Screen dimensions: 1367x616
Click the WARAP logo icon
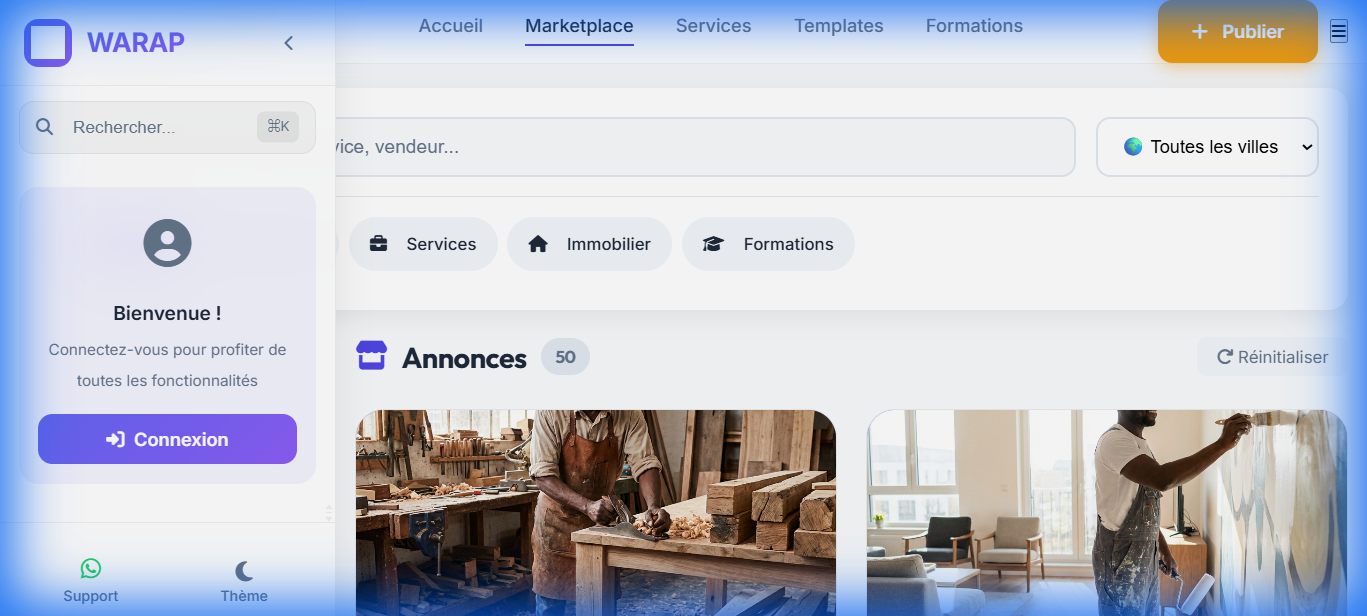47,43
